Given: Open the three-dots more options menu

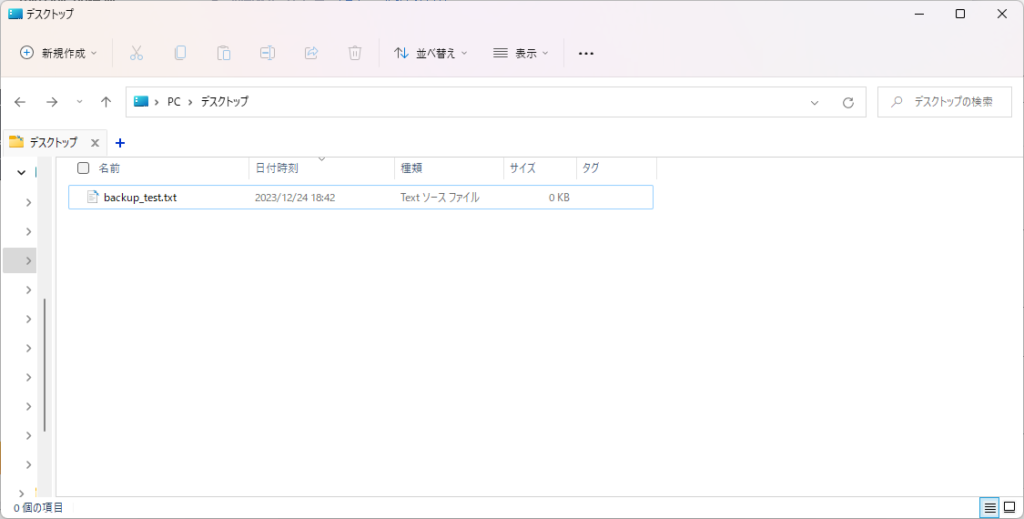Looking at the screenshot, I should tap(587, 53).
